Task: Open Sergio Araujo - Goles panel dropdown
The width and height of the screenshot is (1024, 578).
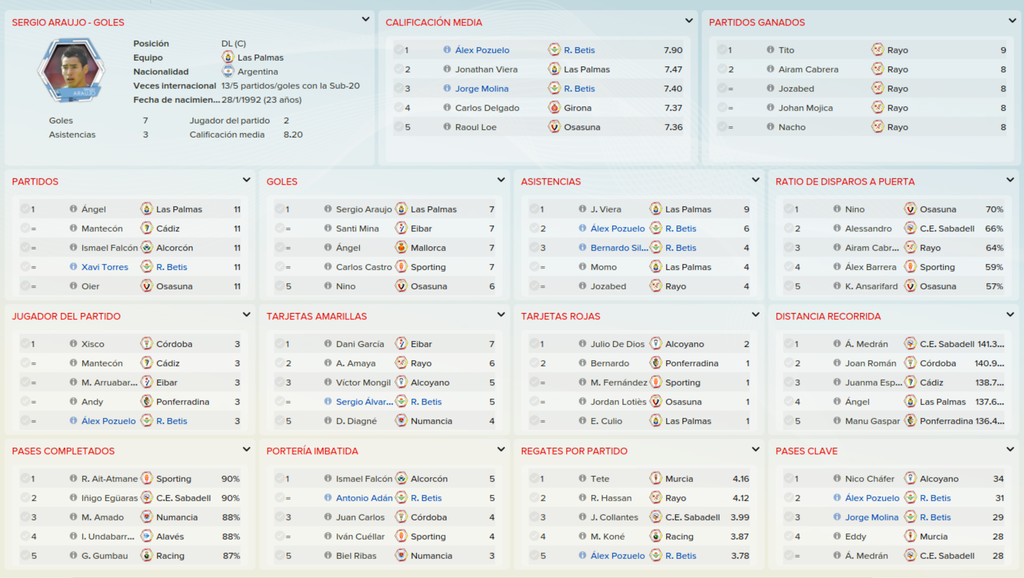Action: pos(366,20)
